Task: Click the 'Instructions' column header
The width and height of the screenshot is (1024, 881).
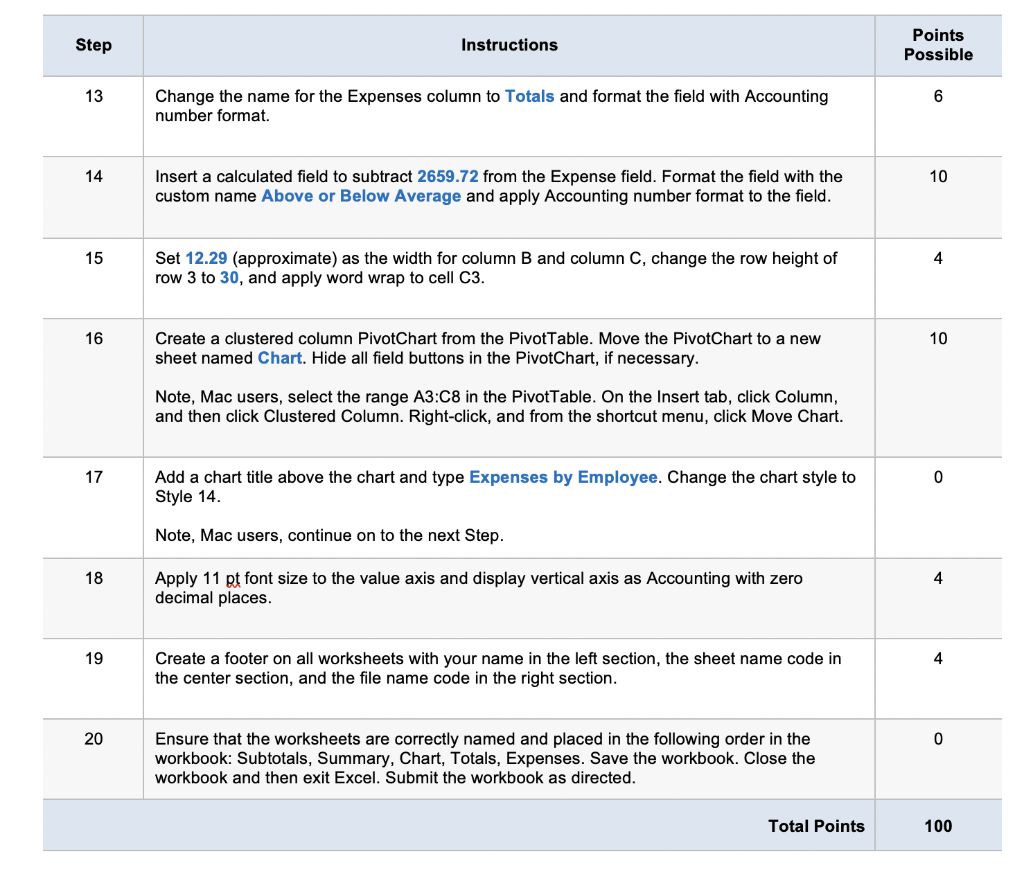Action: 509,45
